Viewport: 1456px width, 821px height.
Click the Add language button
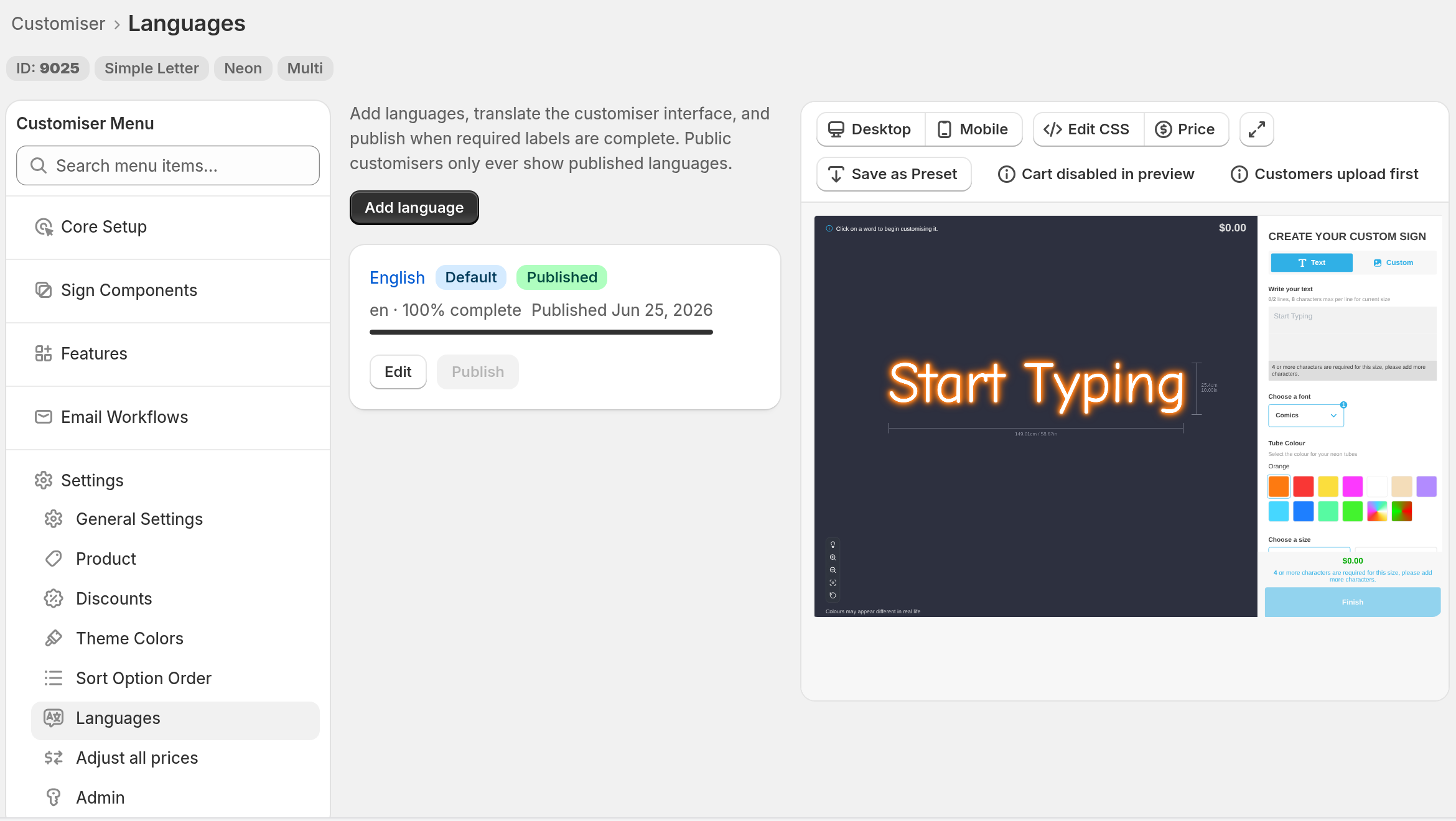click(x=414, y=208)
